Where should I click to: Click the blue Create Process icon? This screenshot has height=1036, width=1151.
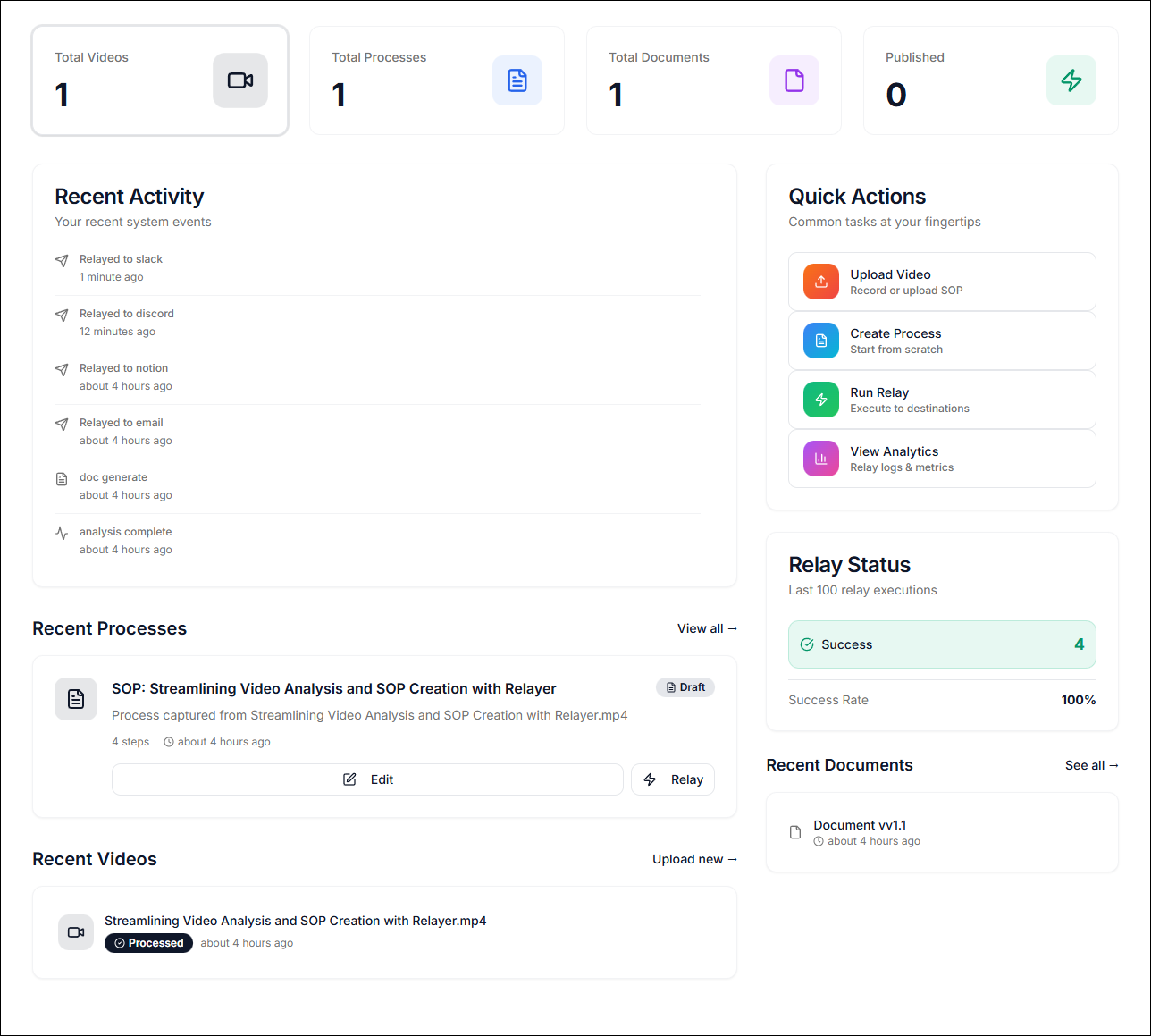point(820,340)
